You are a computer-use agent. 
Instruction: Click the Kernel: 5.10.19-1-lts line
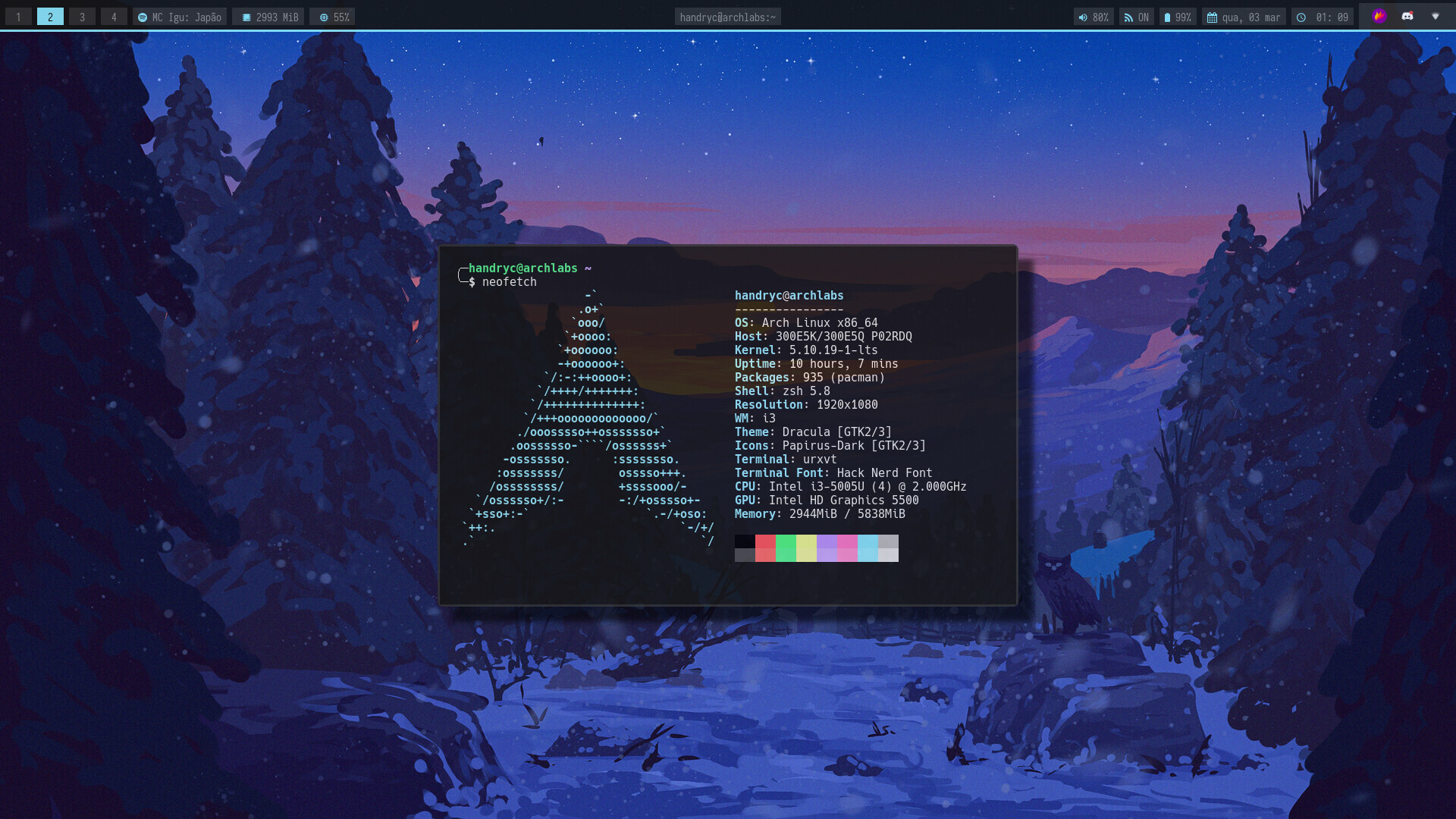(806, 350)
